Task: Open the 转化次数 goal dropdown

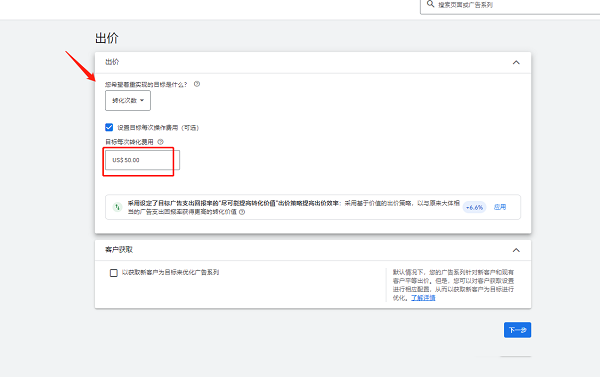Action: 128,101
